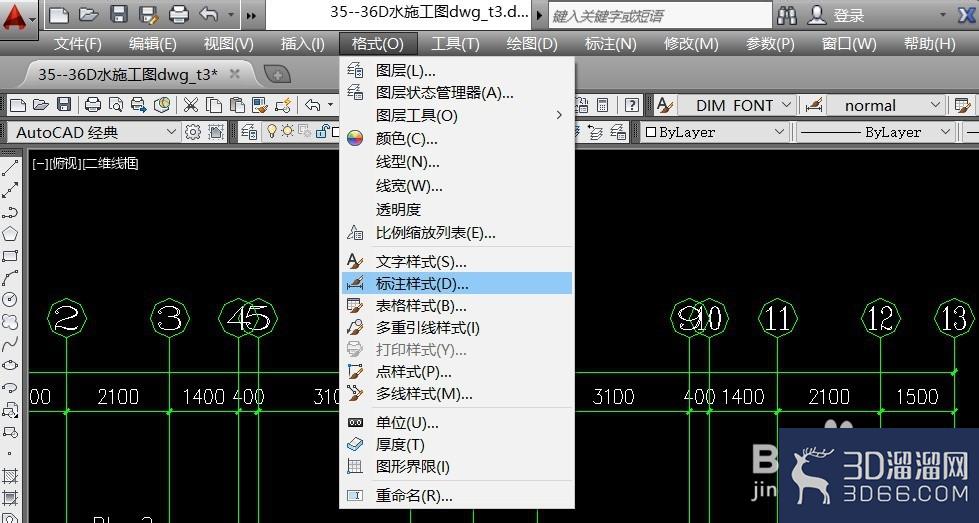Choose 重命名(R)... menu entry
The height and width of the screenshot is (523, 979).
(457, 496)
